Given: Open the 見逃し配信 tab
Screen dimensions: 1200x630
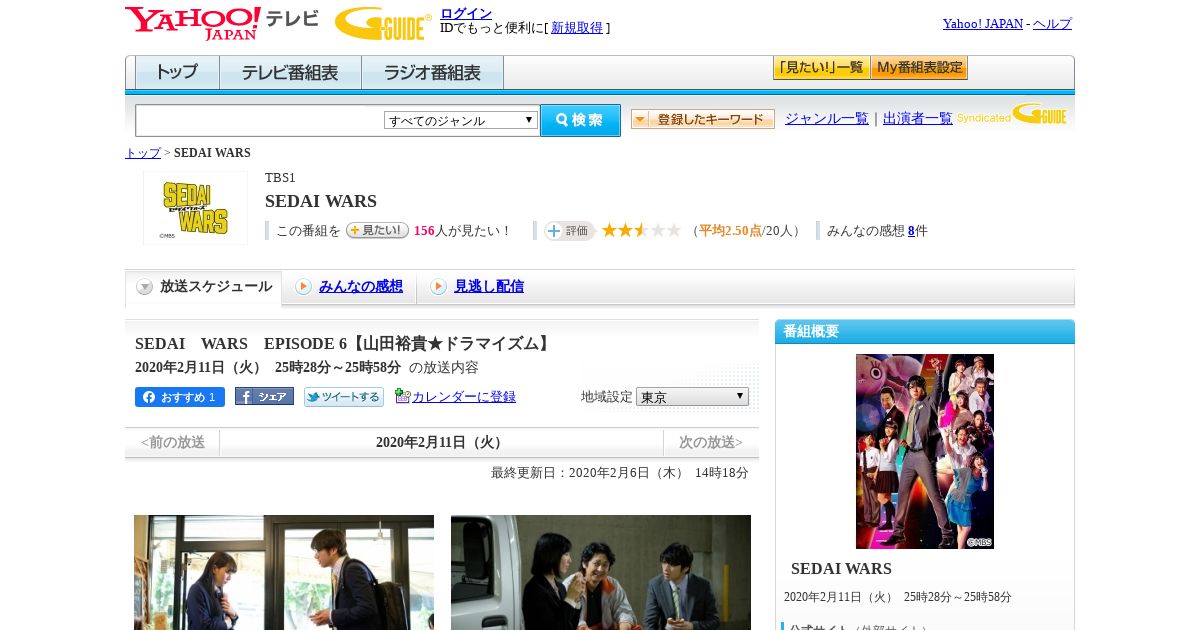Looking at the screenshot, I should (x=489, y=287).
